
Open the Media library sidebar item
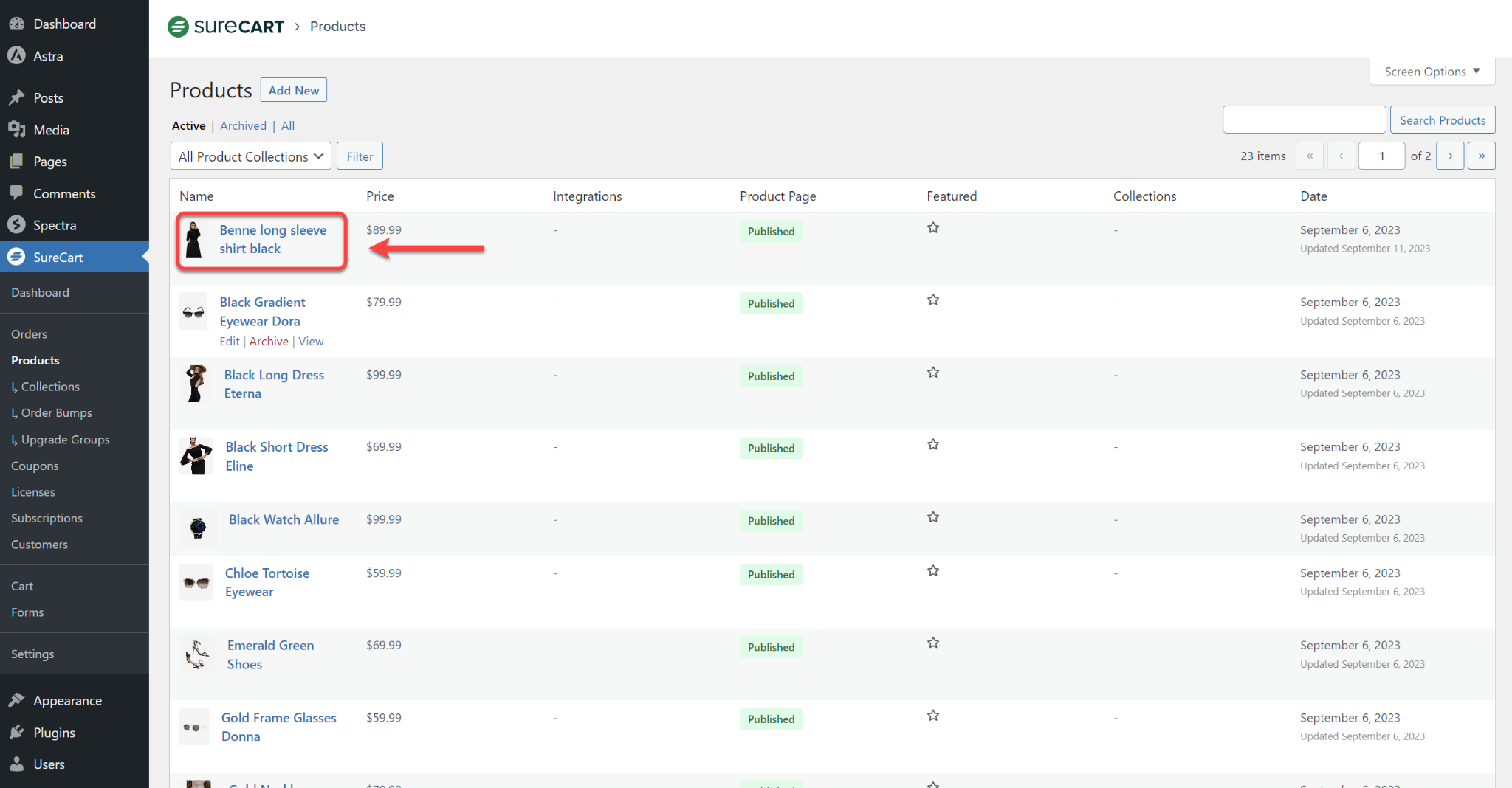[x=51, y=130]
